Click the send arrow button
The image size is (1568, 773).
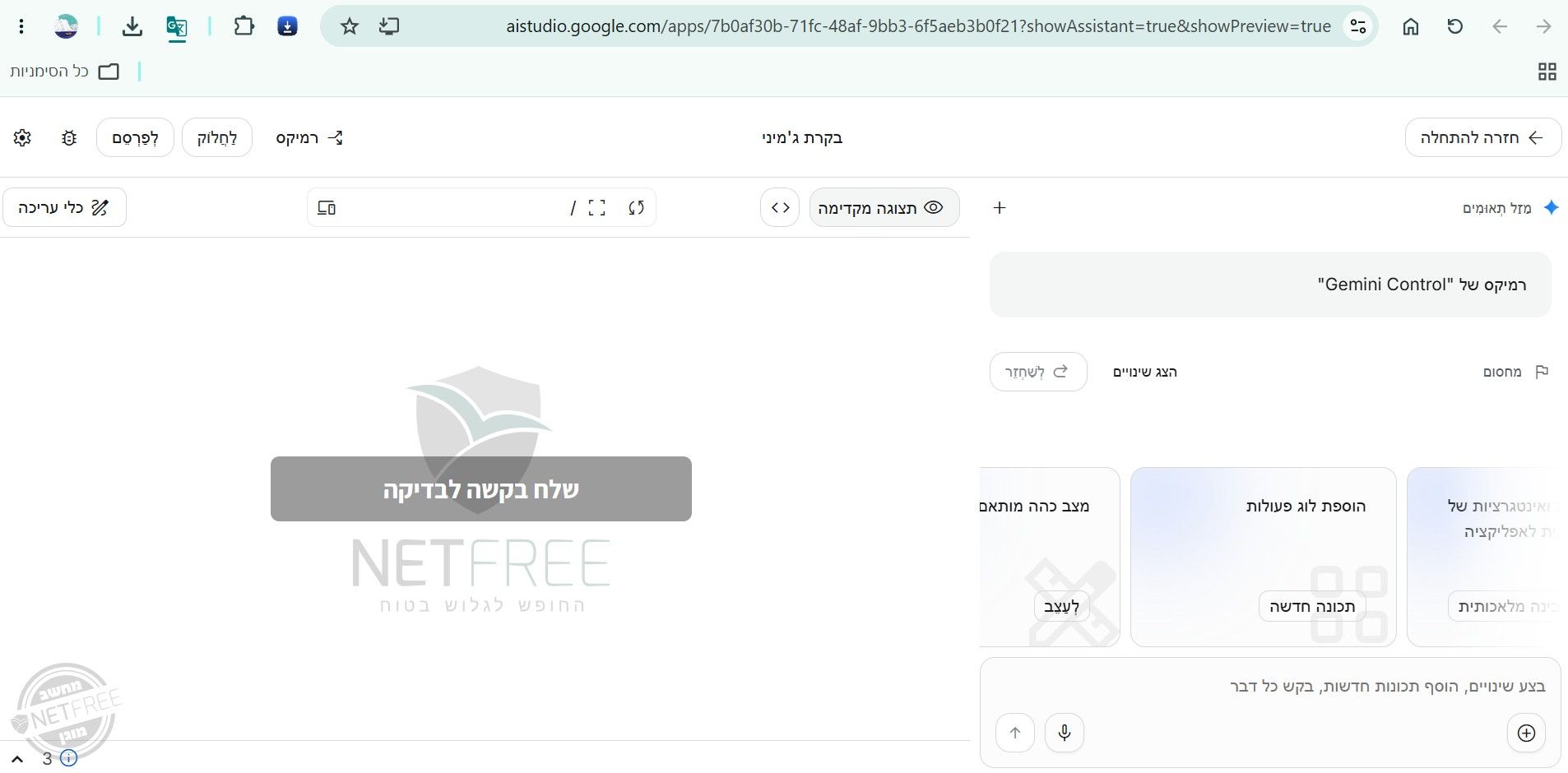pyautogui.click(x=1015, y=733)
